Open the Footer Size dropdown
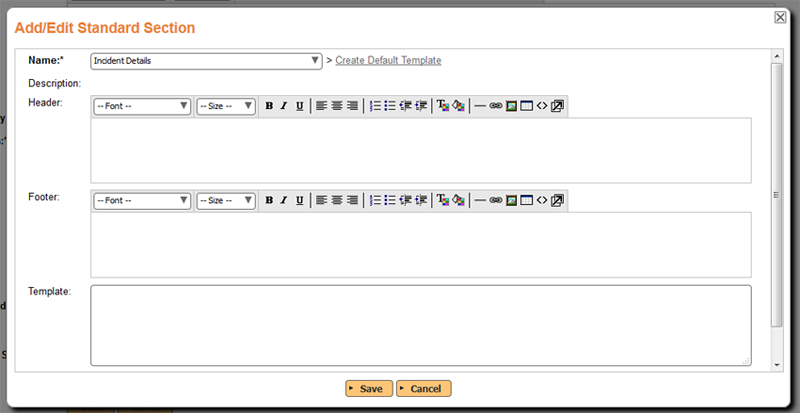The width and height of the screenshot is (800, 413). 225,200
